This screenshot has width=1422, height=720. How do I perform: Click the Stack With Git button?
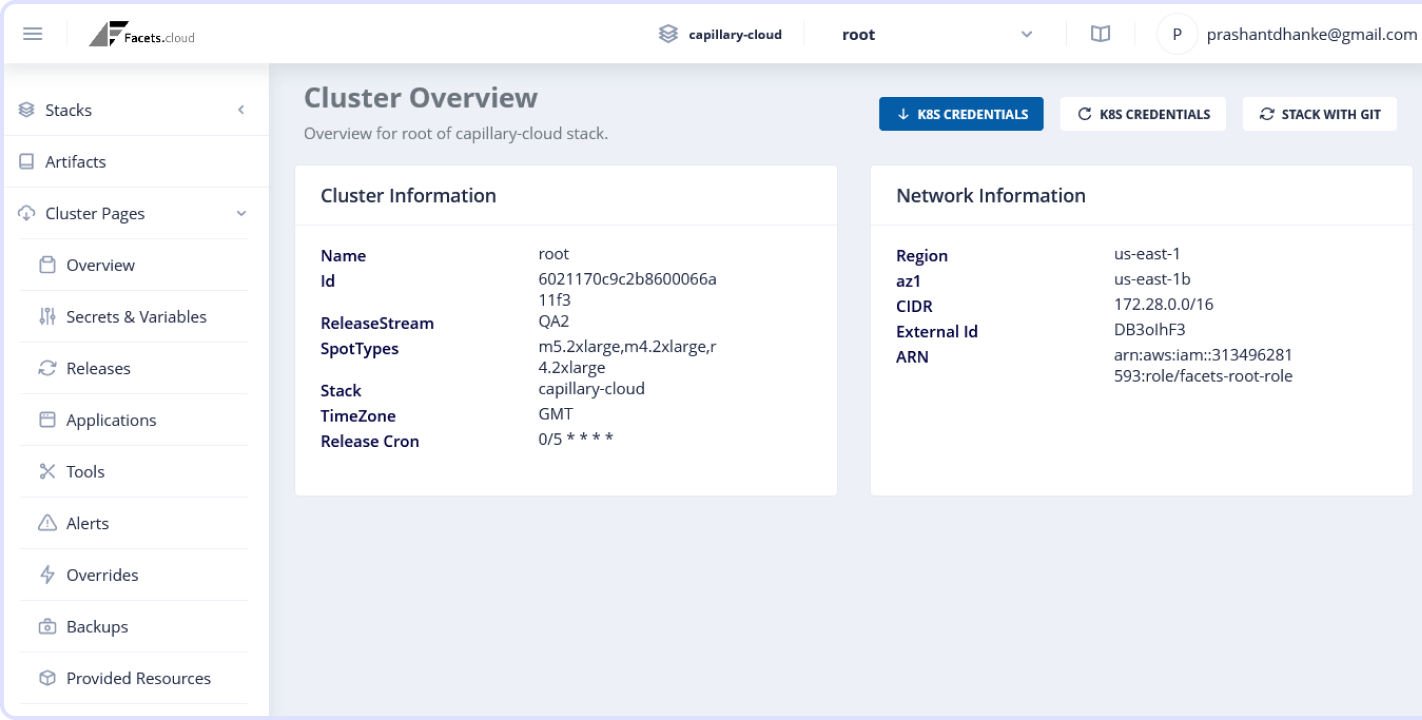pos(1319,114)
